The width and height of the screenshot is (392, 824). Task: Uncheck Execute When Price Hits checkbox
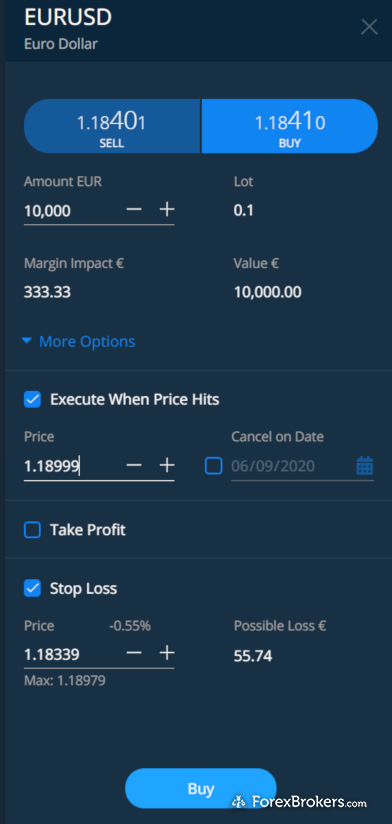click(33, 400)
